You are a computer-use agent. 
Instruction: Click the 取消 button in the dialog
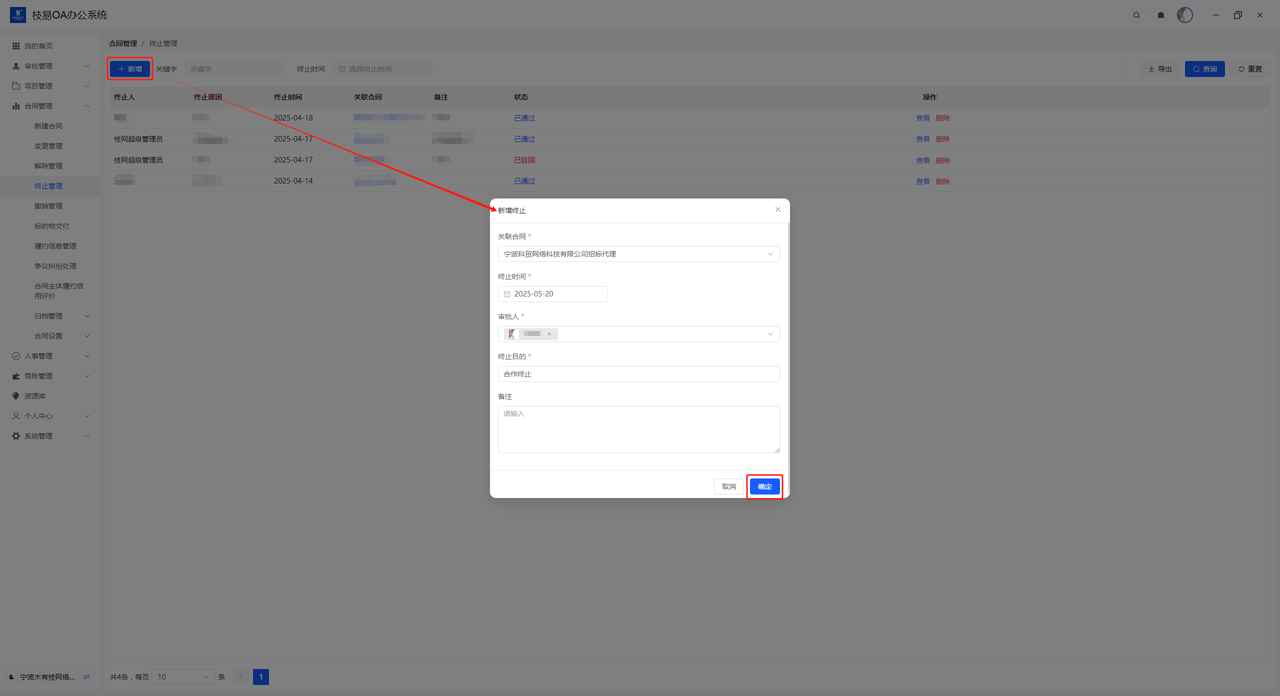coord(728,487)
